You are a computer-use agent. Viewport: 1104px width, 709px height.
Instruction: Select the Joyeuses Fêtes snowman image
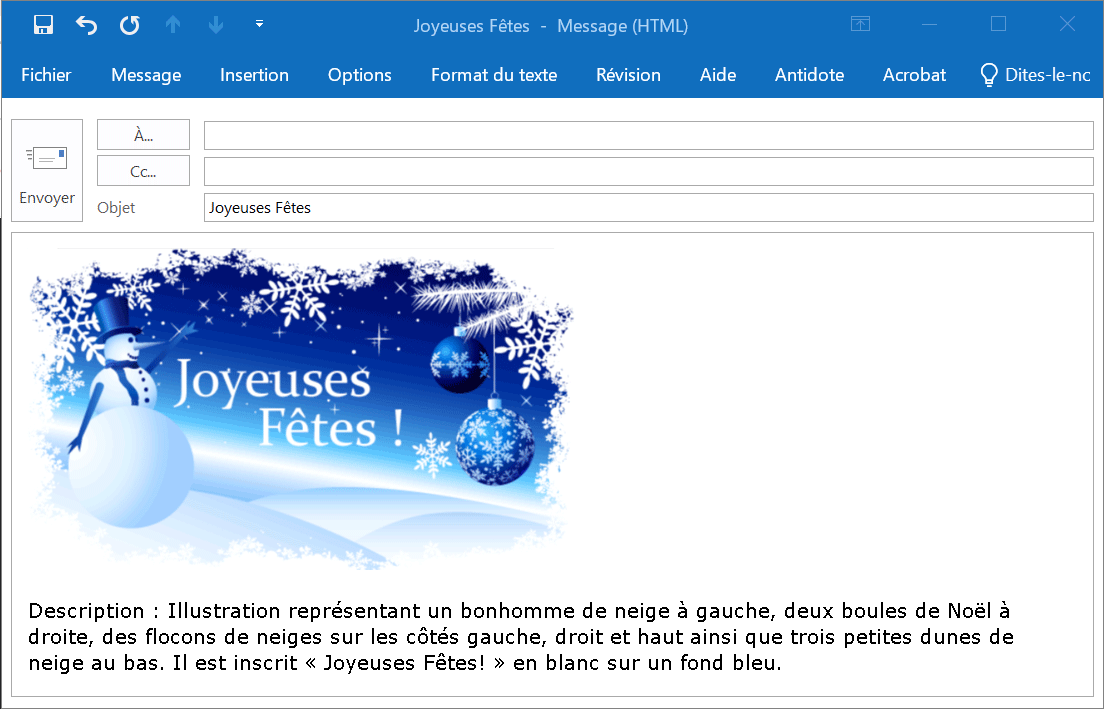tap(301, 408)
